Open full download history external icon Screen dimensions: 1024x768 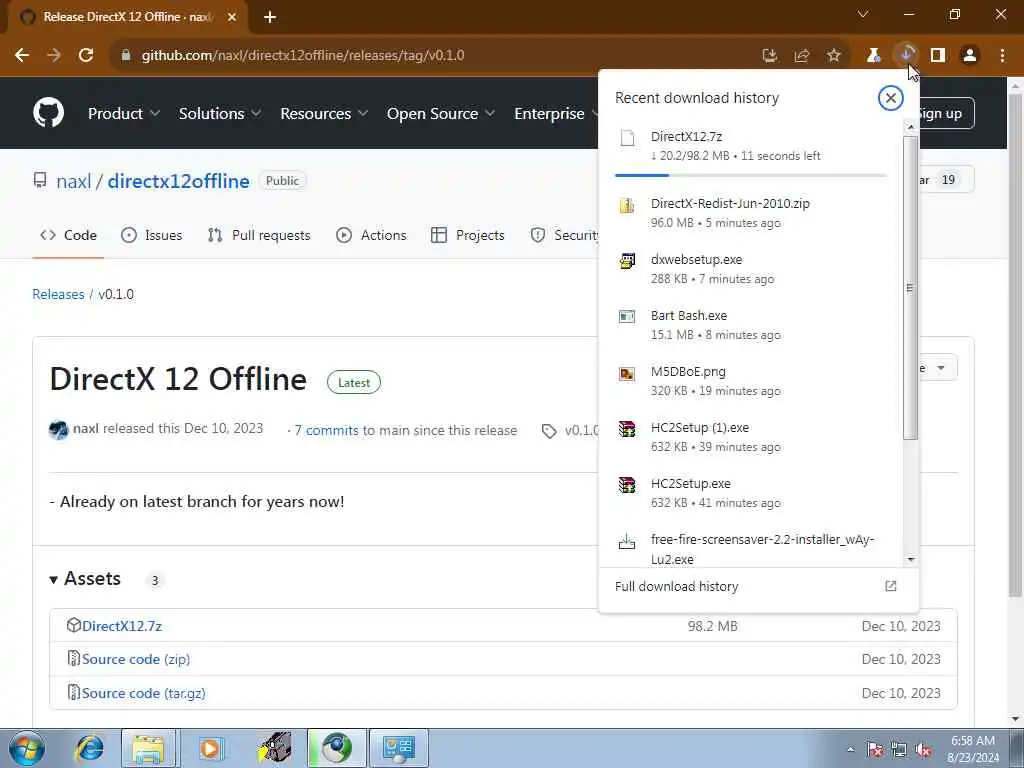pyautogui.click(x=891, y=586)
